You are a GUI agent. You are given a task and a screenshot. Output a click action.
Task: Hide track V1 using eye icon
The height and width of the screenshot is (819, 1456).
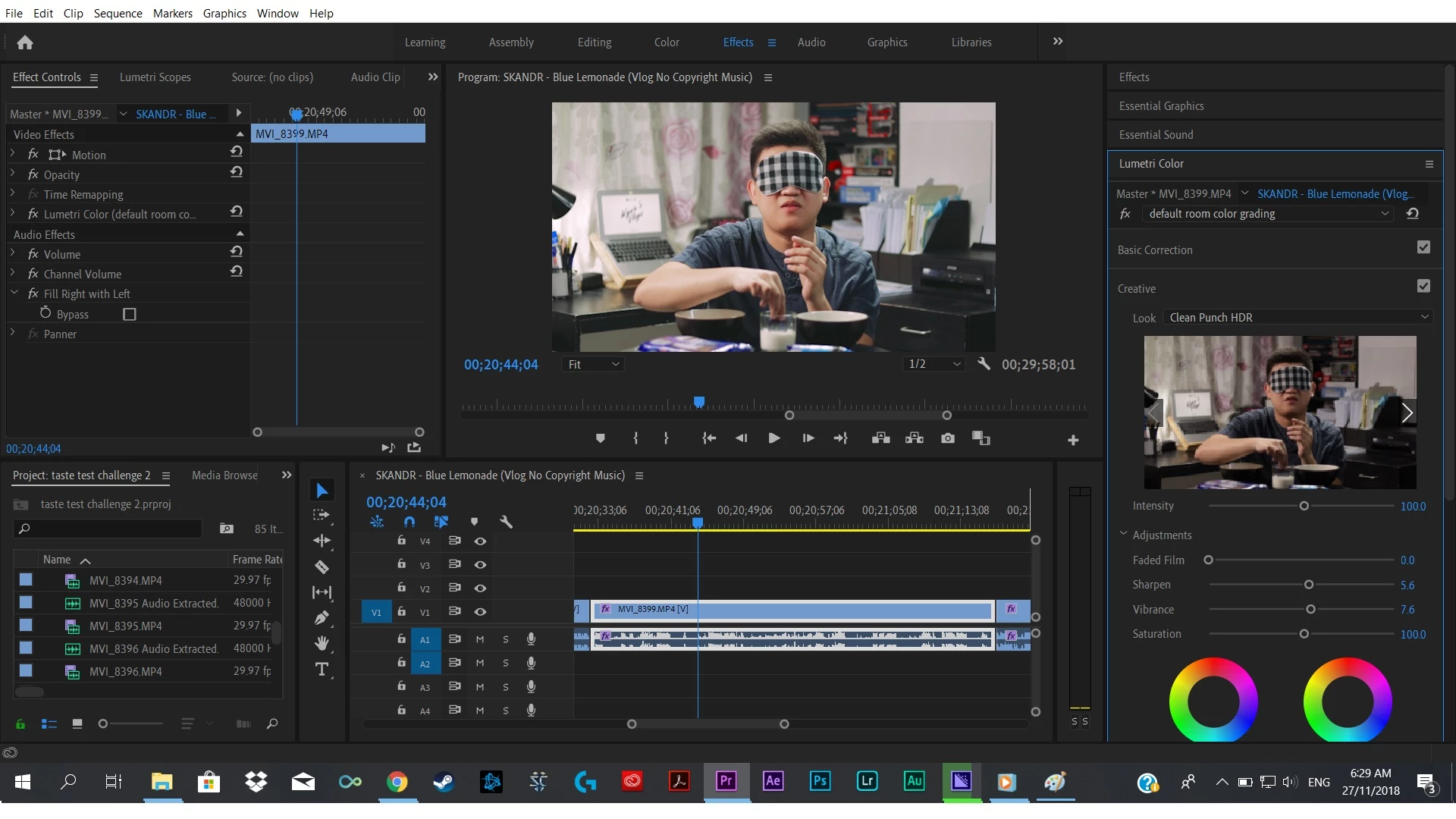[x=480, y=611]
